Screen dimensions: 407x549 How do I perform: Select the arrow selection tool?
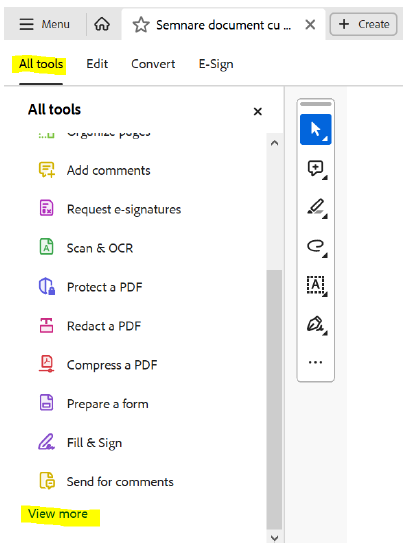(x=315, y=130)
